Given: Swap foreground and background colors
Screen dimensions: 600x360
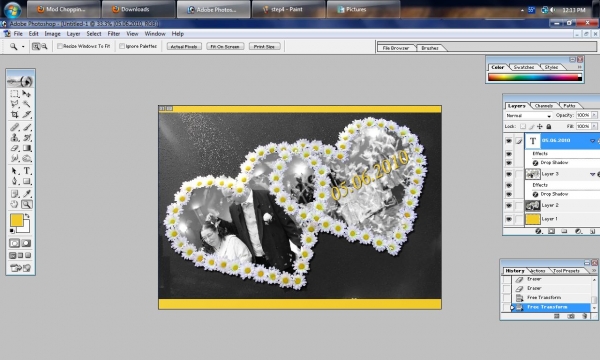Looking at the screenshot, I should pos(27,217).
